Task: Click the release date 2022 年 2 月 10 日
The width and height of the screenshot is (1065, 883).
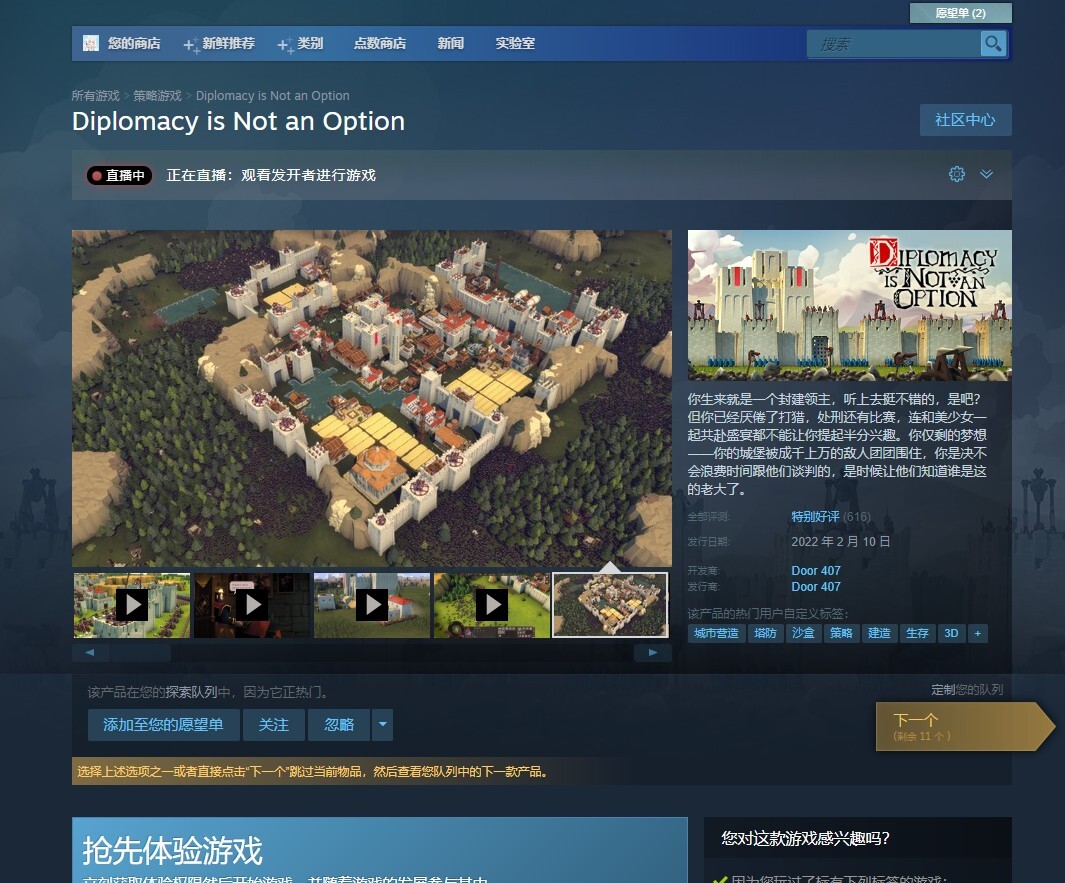Action: (840, 541)
